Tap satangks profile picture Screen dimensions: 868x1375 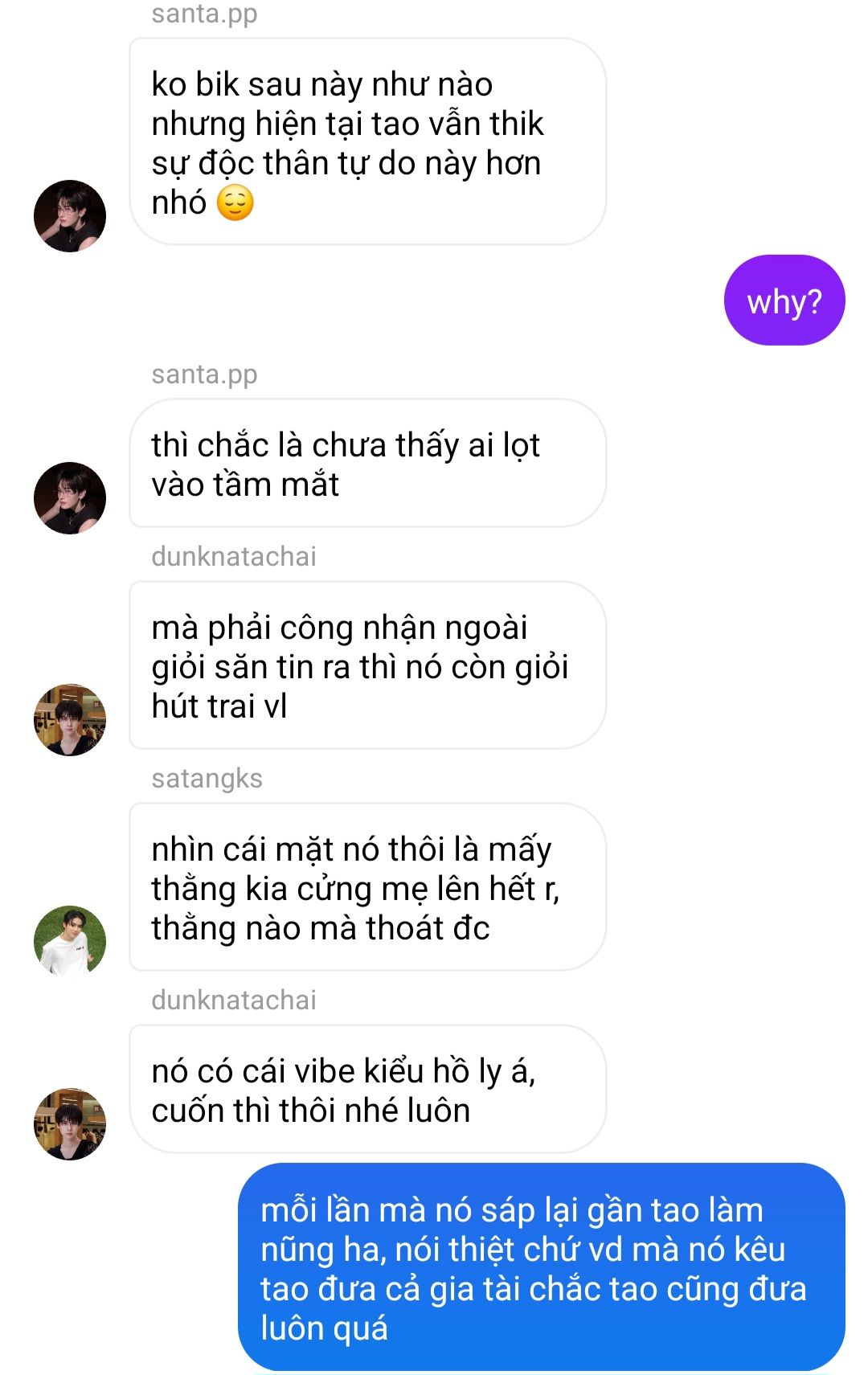point(70,942)
